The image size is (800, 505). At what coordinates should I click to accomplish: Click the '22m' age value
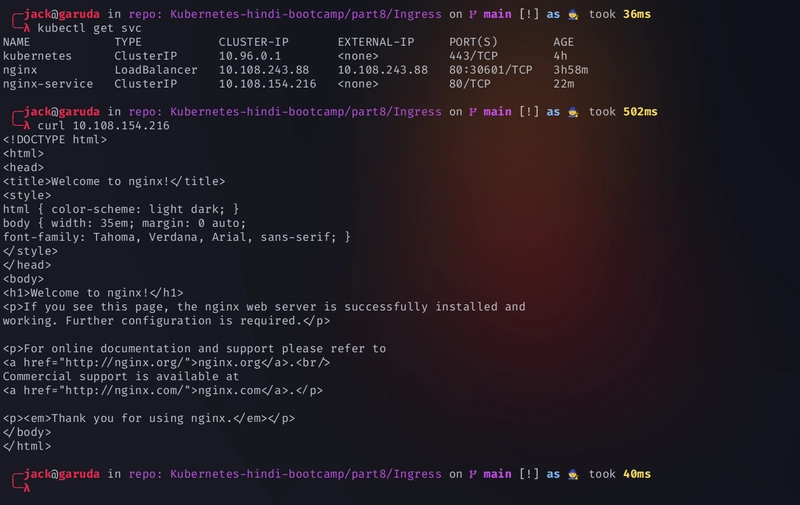click(563, 84)
